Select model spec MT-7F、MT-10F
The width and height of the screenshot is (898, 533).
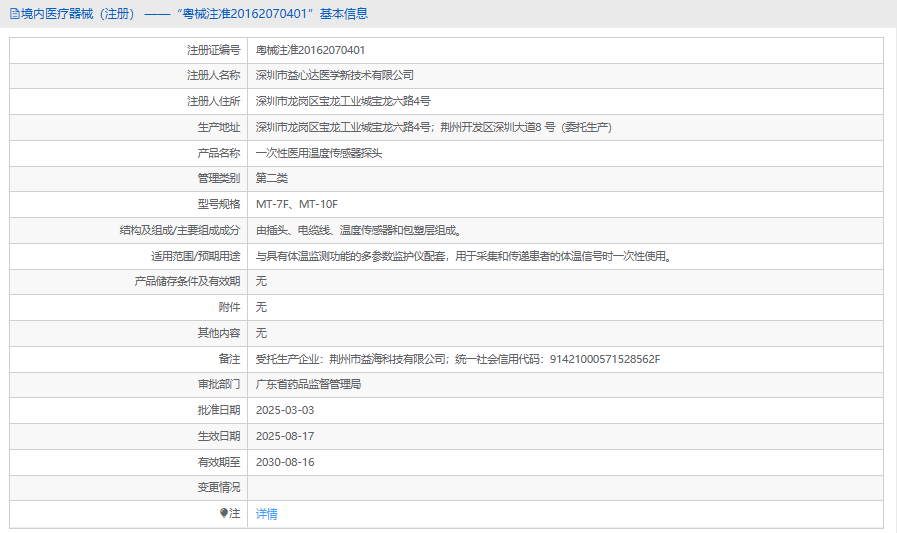297,204
